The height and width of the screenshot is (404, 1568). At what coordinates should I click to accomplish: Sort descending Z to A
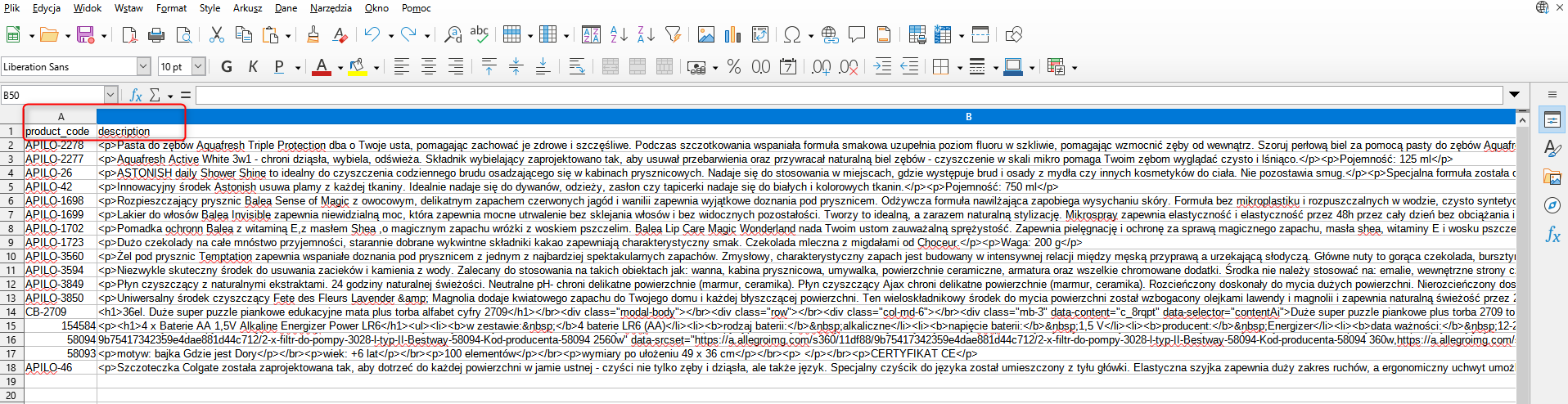click(x=646, y=34)
